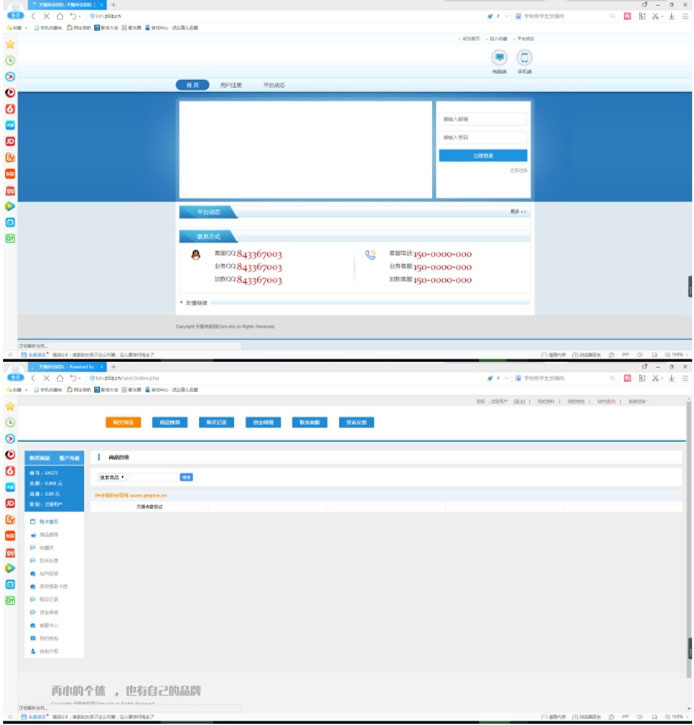Image resolution: width=694 pixels, height=725 pixels.
Task: Click the 电脑版 desktop version icon
Action: point(499,58)
